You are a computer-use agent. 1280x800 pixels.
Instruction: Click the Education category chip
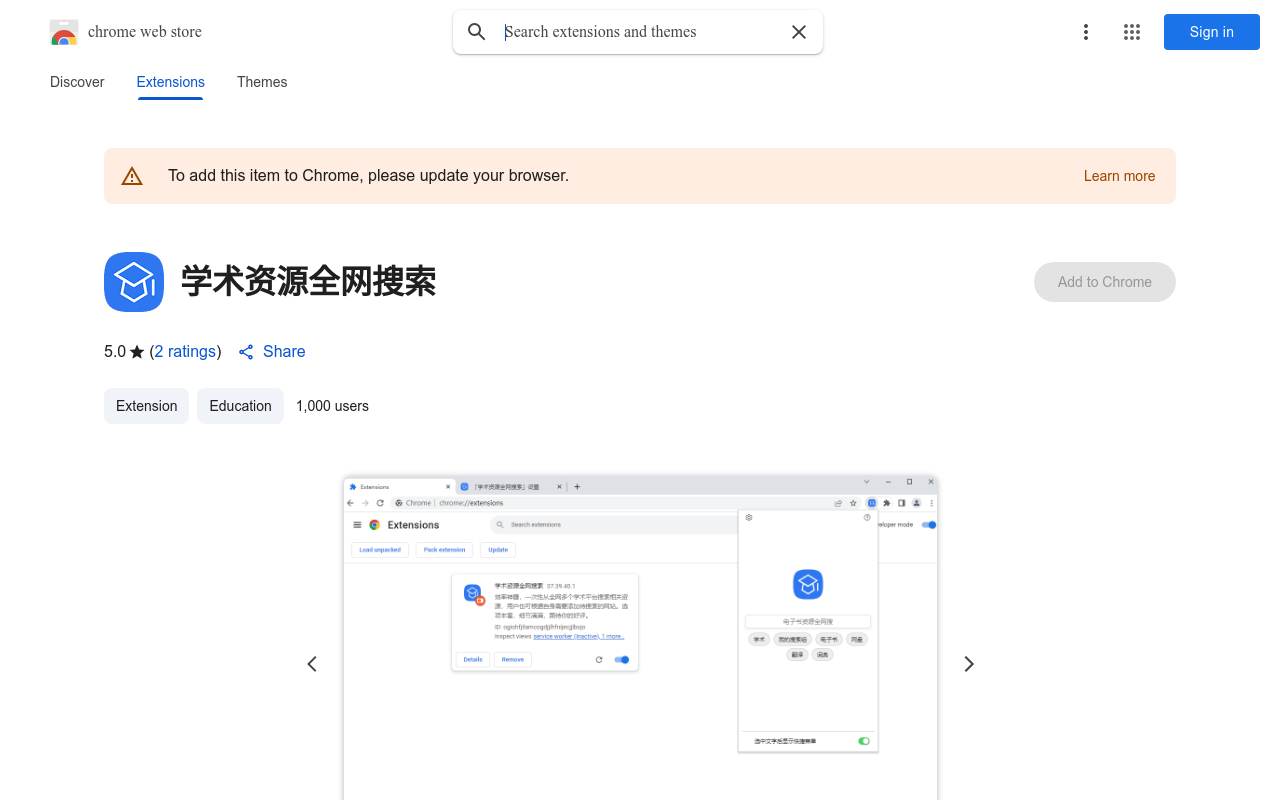pyautogui.click(x=240, y=406)
